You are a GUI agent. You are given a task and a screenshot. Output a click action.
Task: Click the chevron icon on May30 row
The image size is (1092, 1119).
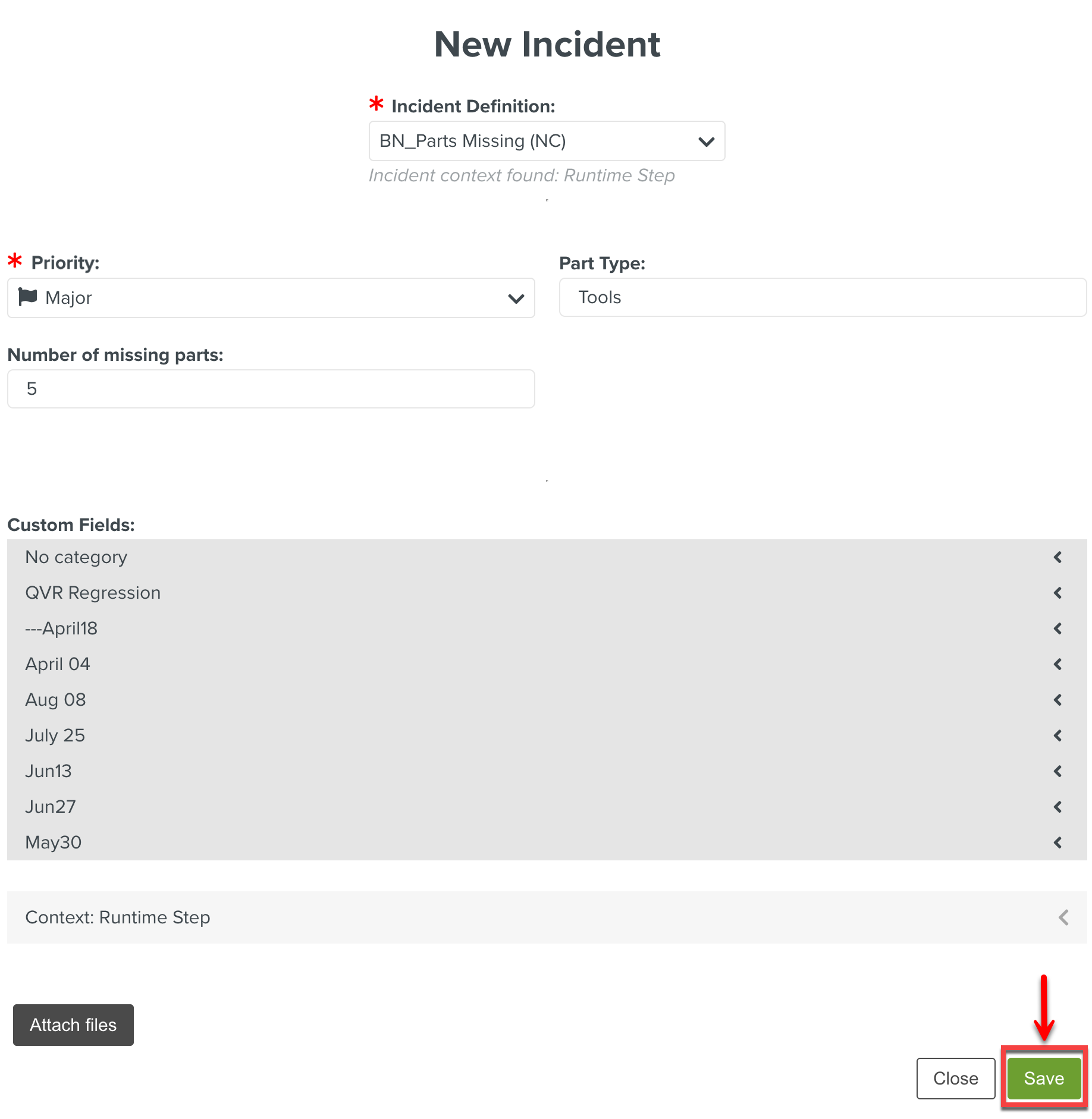coord(1058,843)
